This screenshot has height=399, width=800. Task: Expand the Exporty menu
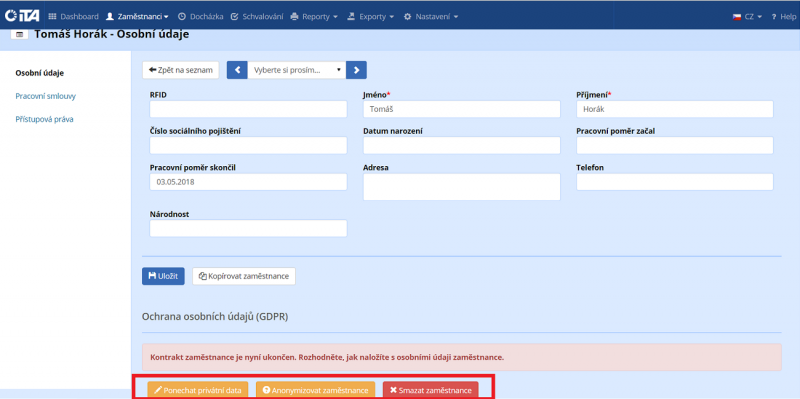pyautogui.click(x=370, y=16)
